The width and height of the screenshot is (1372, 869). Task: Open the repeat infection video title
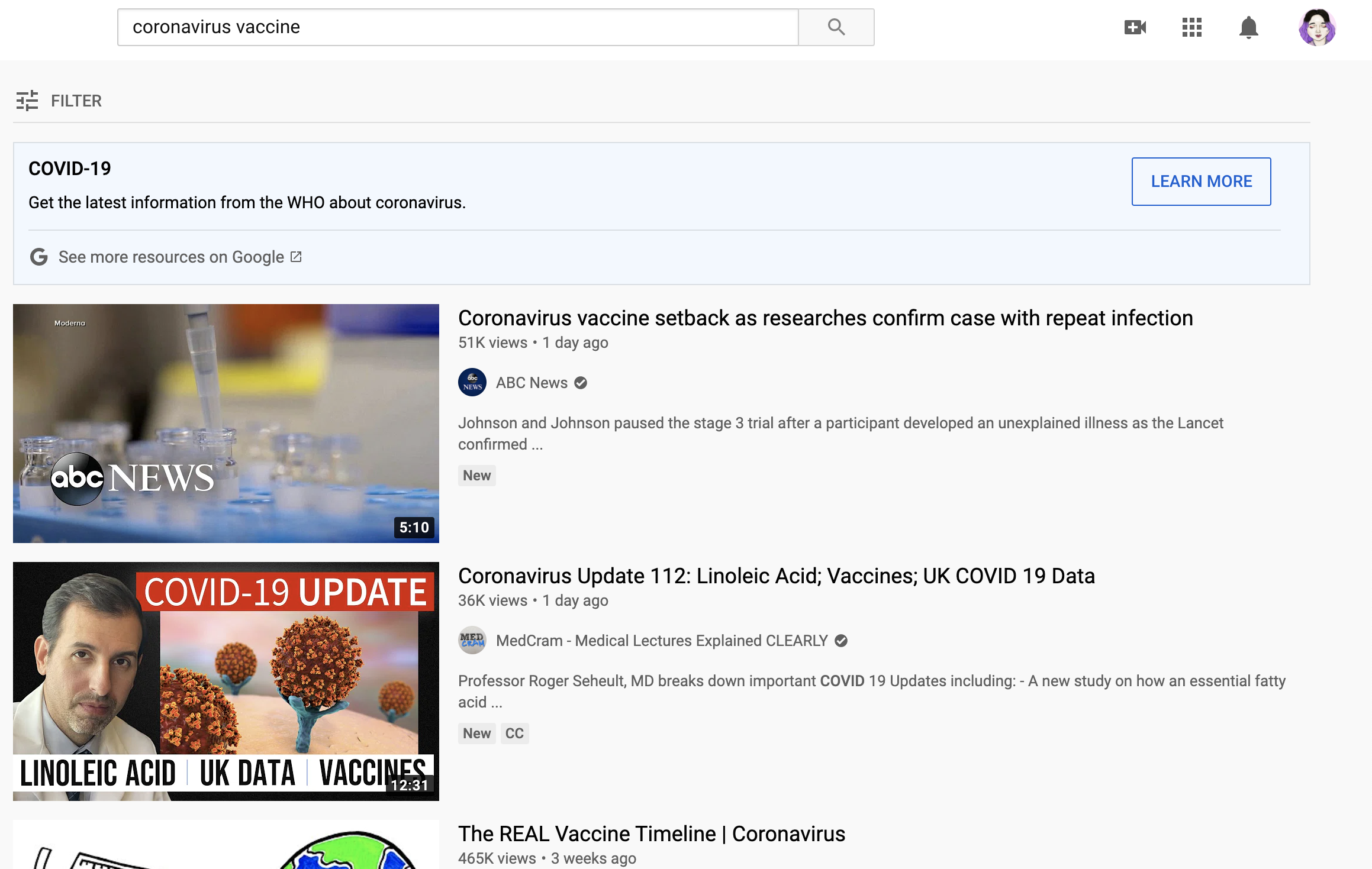click(x=825, y=318)
